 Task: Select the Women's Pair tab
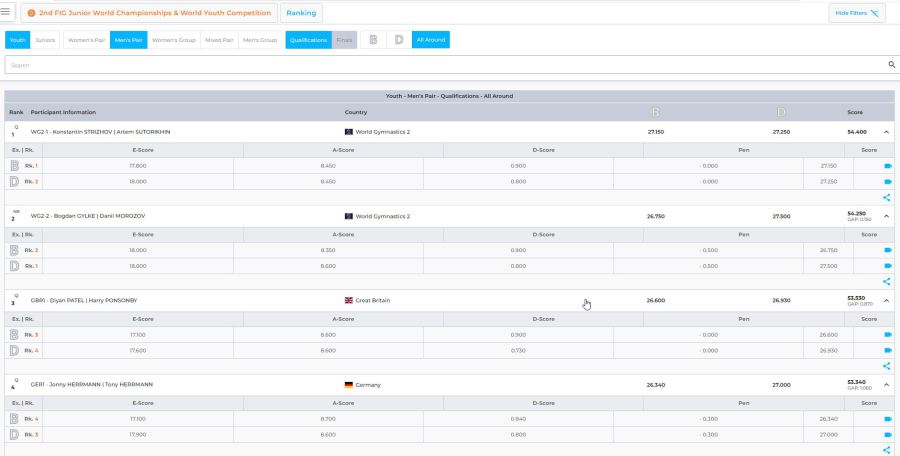click(87, 40)
